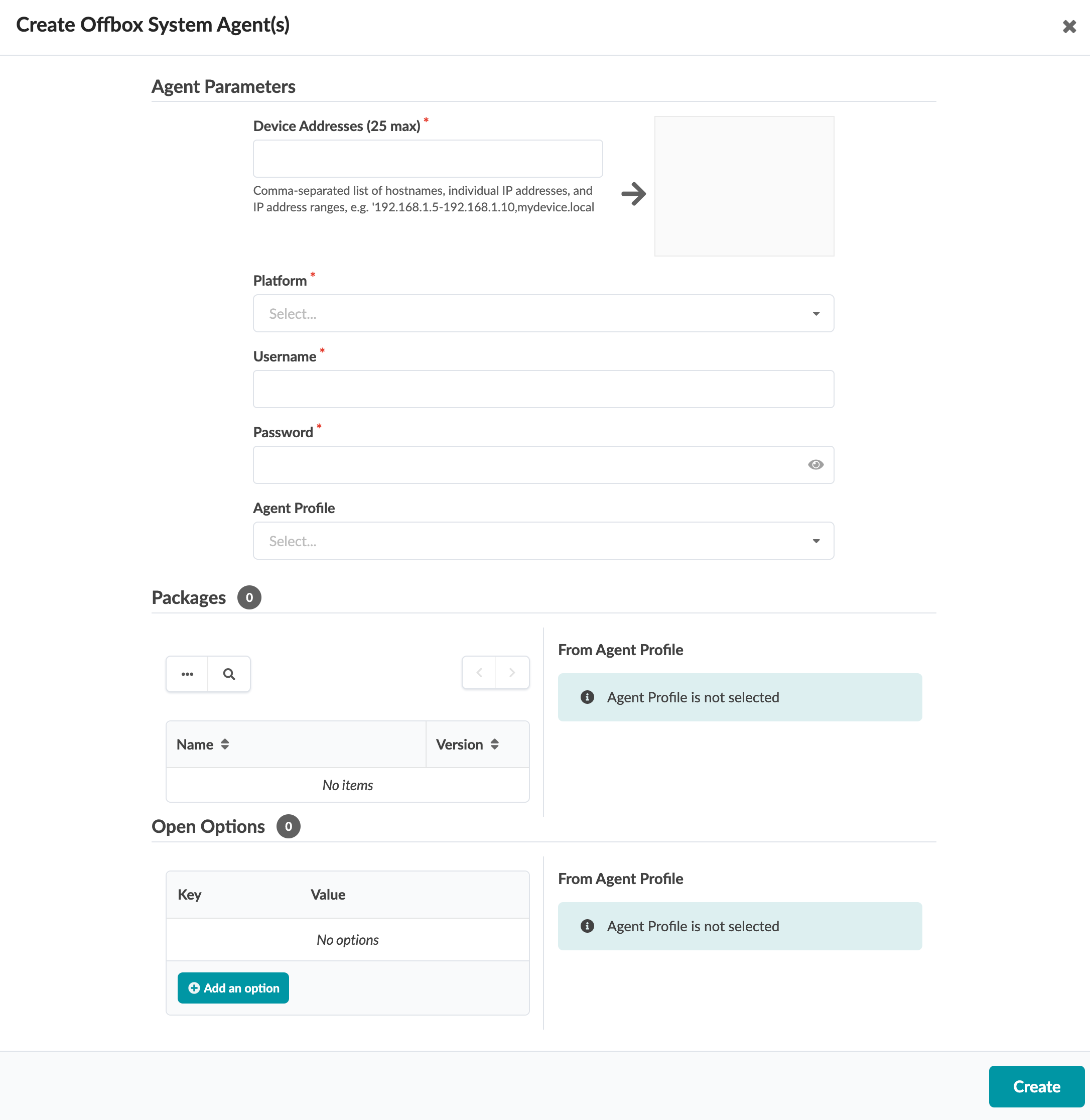Click the Packages count badge
This screenshot has width=1090, height=1120.
(249, 597)
